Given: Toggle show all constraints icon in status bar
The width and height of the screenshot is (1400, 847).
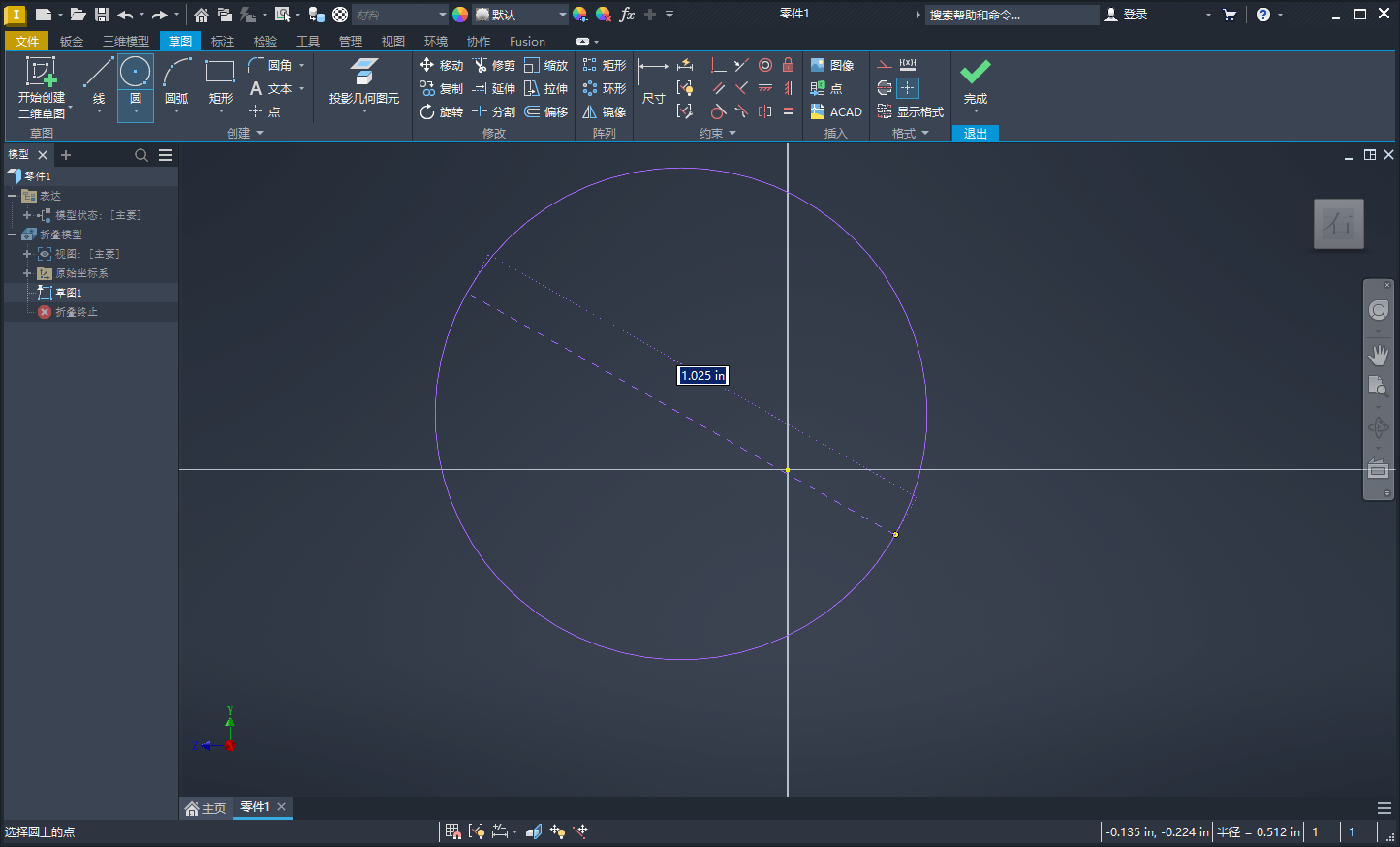Looking at the screenshot, I should [477, 831].
